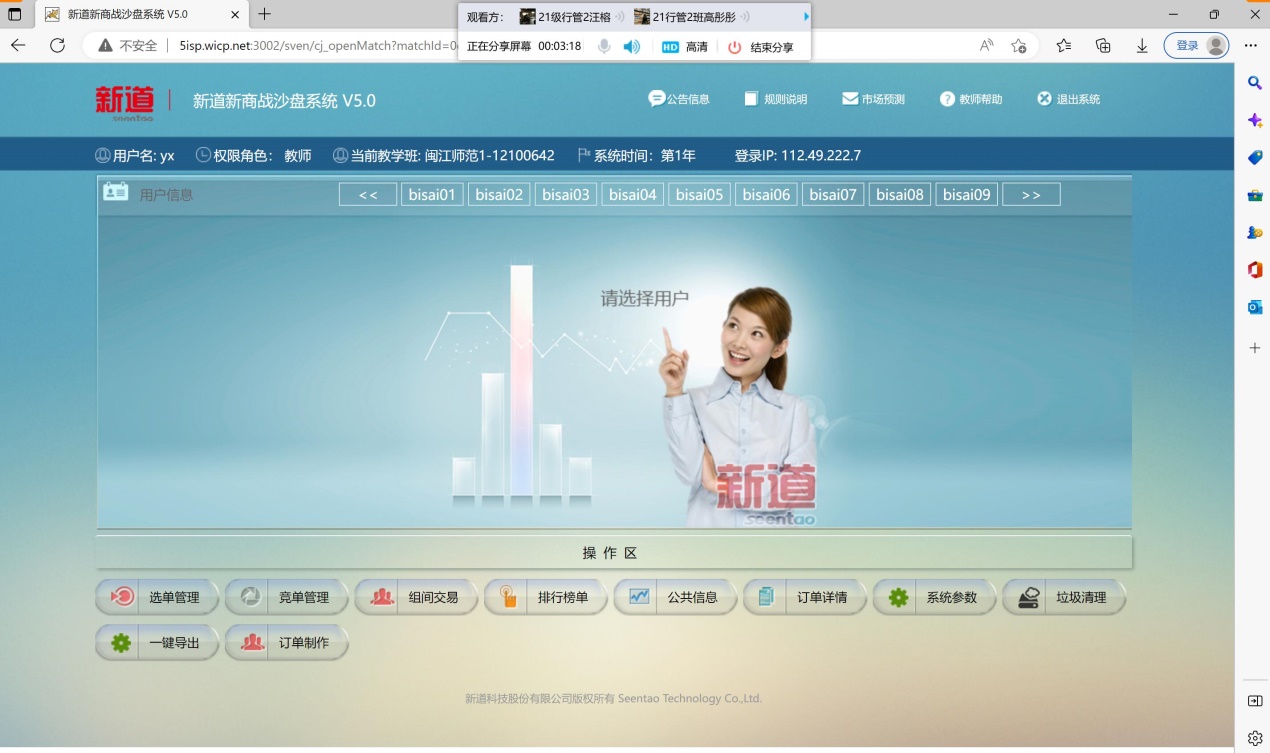Click the browser address bar

[x=310, y=46]
